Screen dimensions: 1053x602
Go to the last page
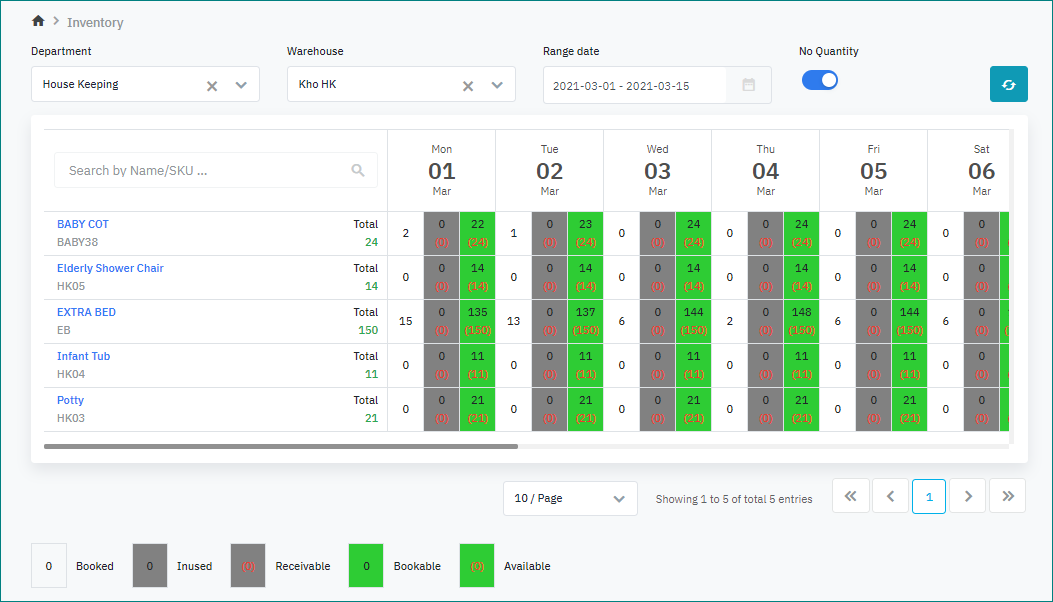click(x=1007, y=497)
